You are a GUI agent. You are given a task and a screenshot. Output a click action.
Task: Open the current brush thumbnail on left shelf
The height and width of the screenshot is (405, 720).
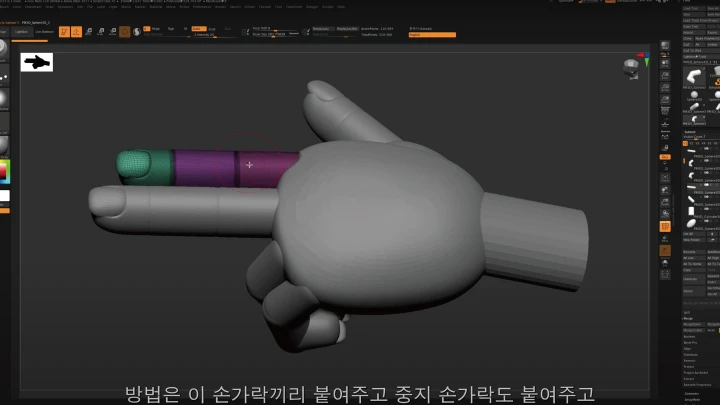click(x=3, y=49)
